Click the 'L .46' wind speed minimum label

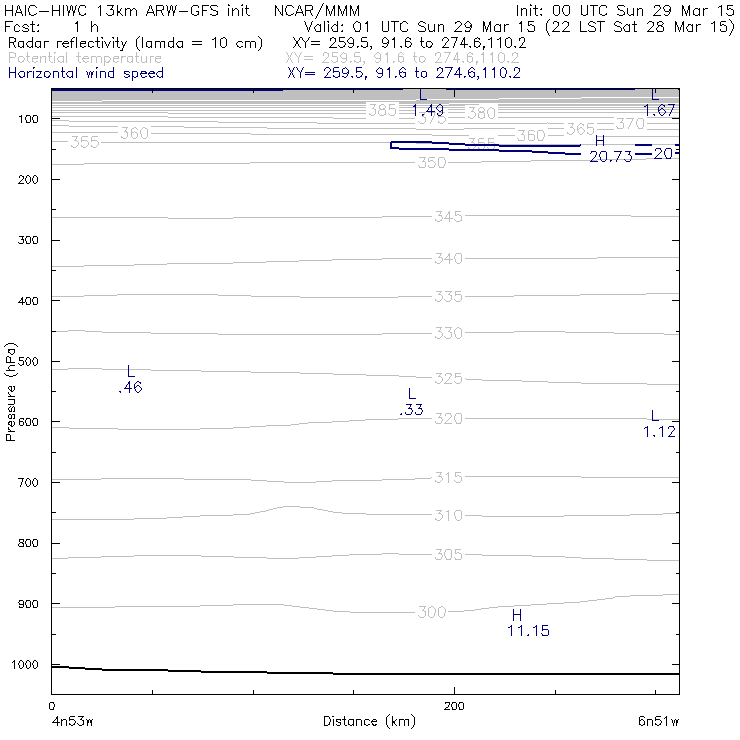point(130,379)
